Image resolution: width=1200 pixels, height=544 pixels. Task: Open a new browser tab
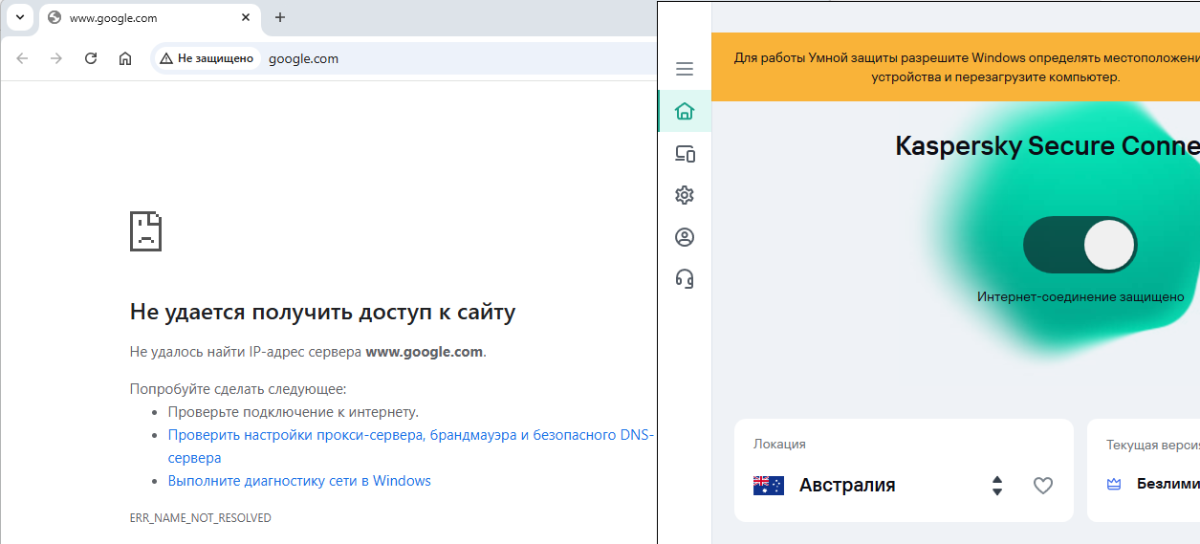coord(280,17)
